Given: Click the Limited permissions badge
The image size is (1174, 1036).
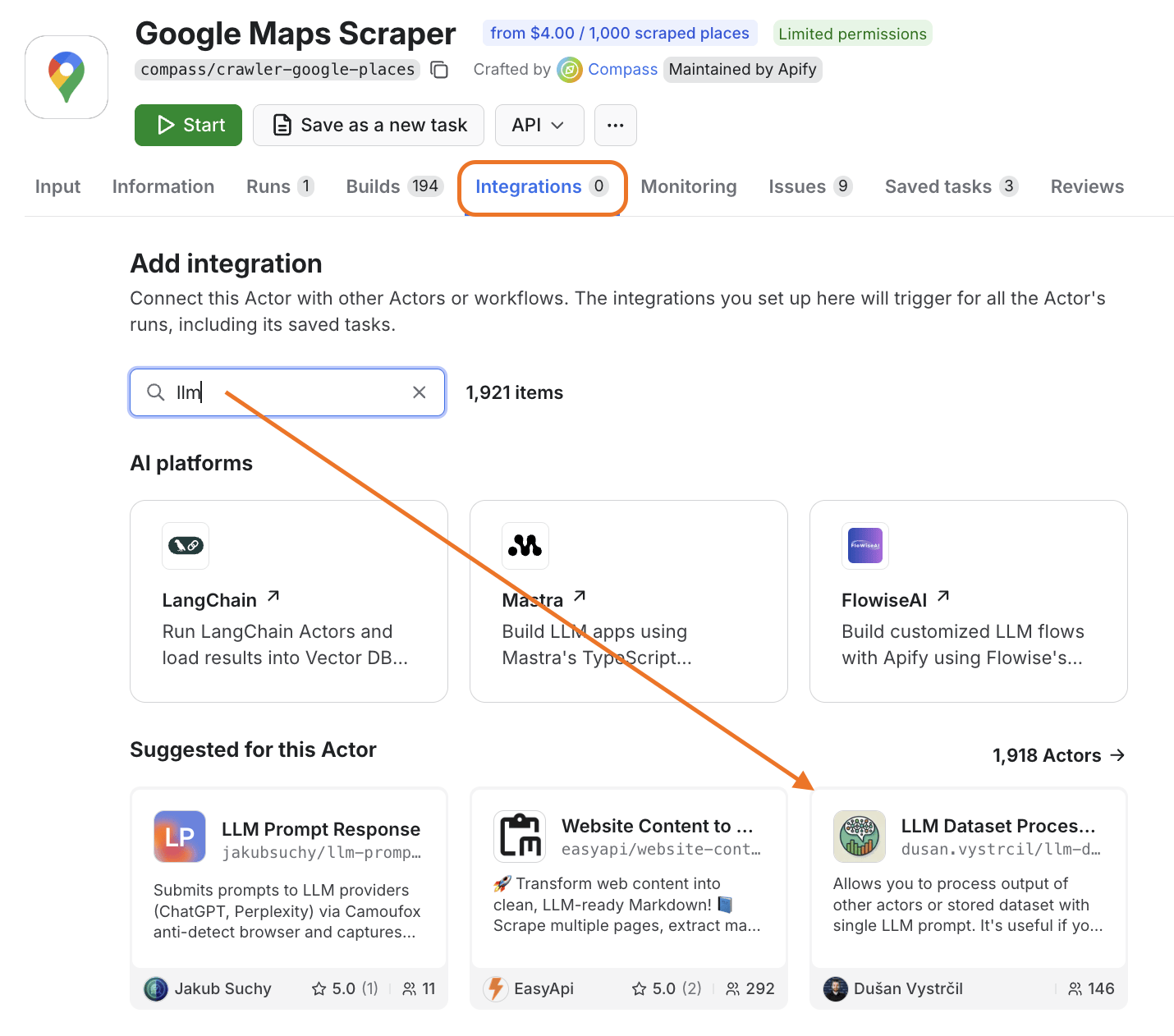Looking at the screenshot, I should click(852, 34).
